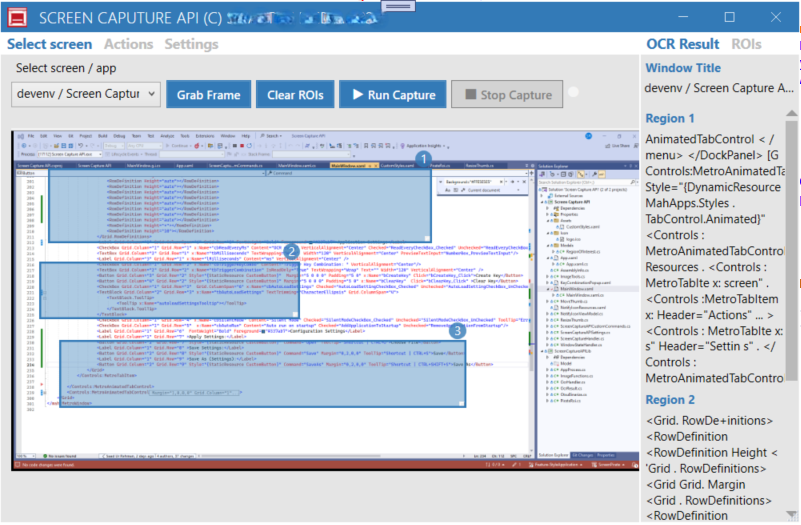Click the Region 1 heading
801x525 pixels.
[x=670, y=118]
